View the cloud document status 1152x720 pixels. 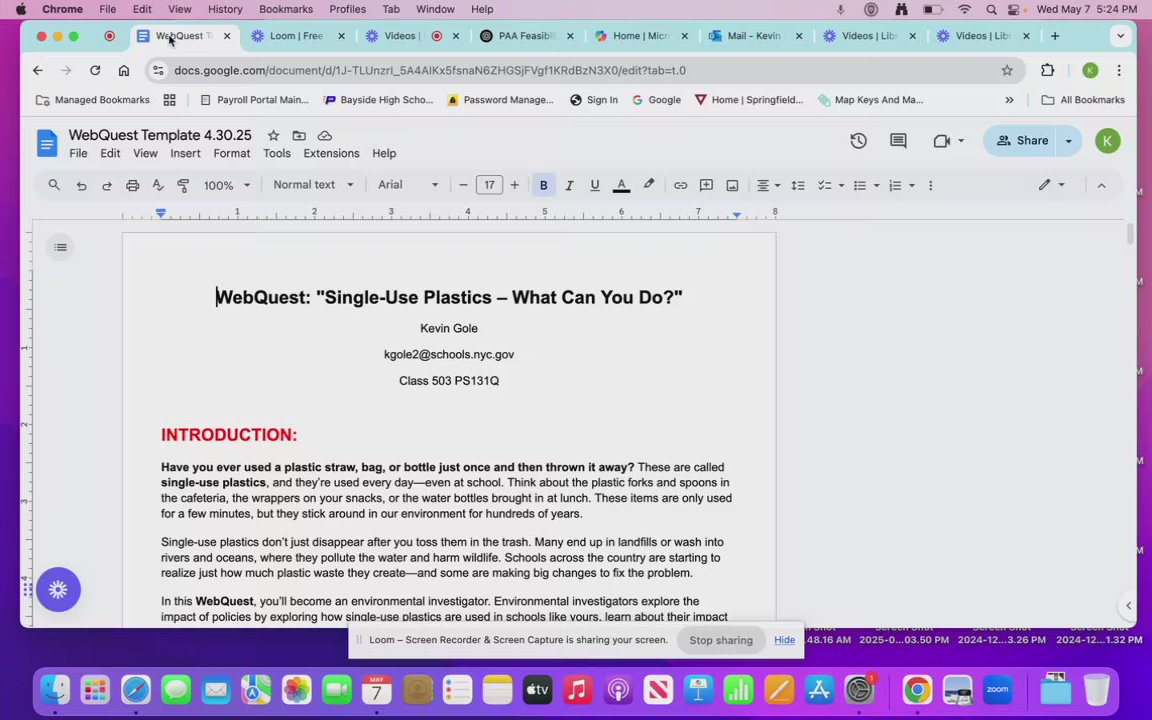tap(325, 135)
